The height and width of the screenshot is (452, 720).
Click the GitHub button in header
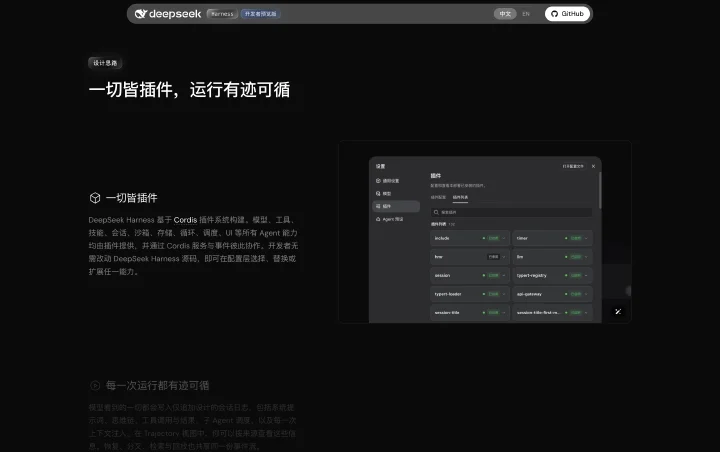[x=567, y=14]
